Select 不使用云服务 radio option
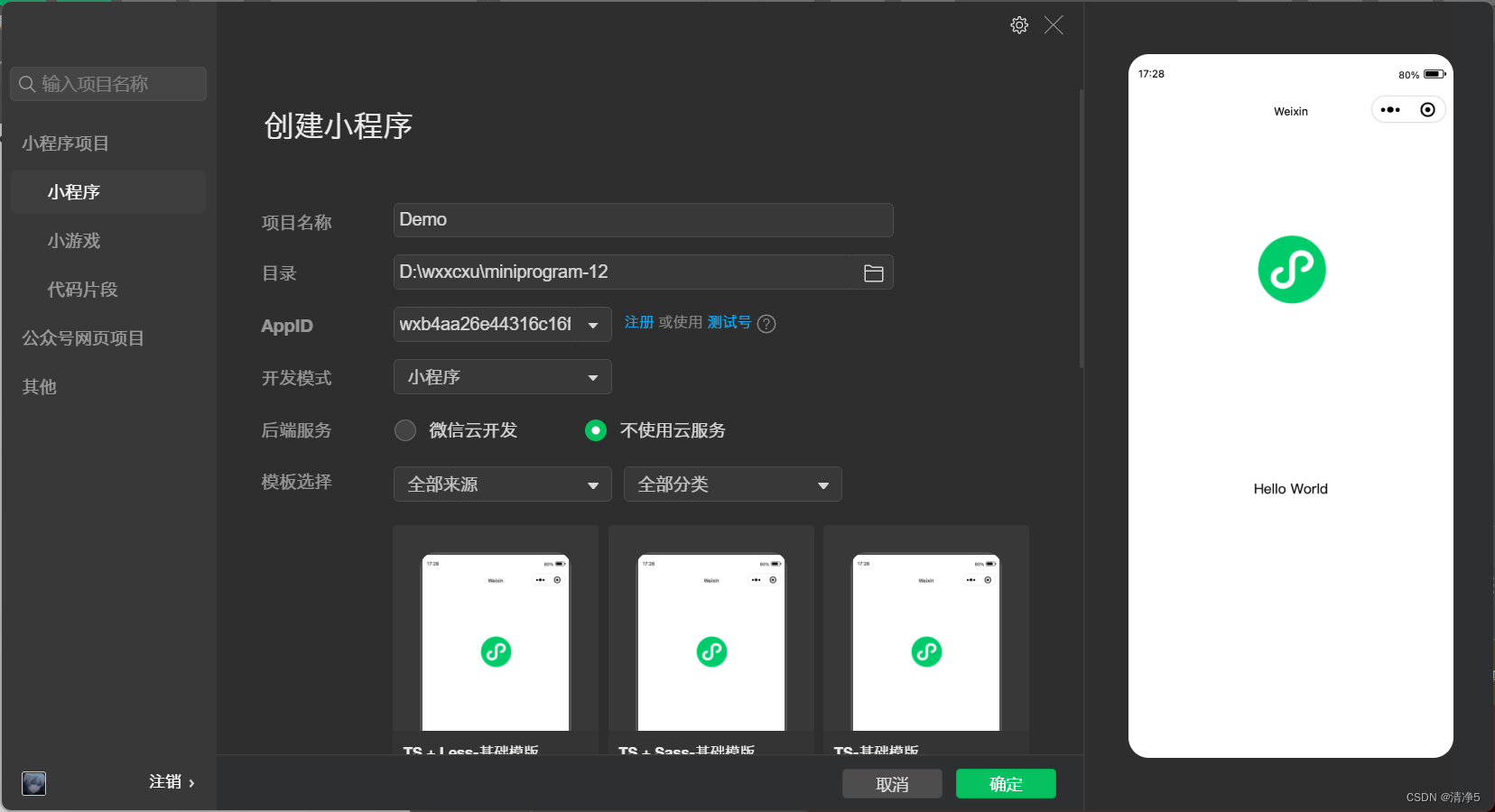Viewport: 1495px width, 812px height. click(596, 430)
